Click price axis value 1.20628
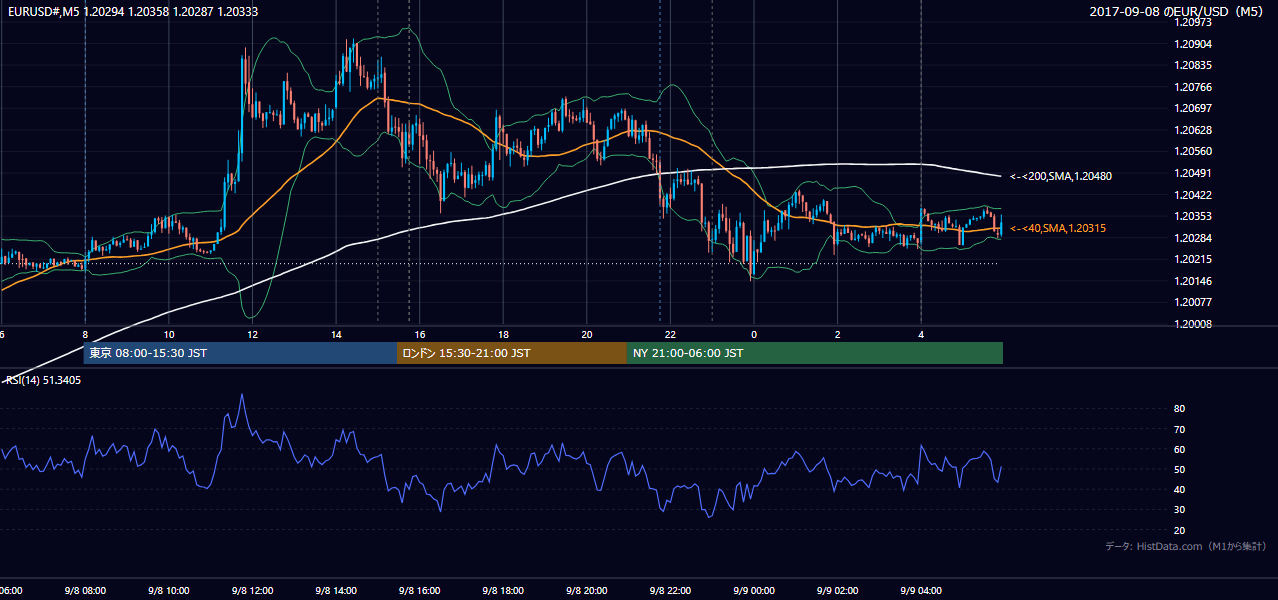 point(1194,130)
